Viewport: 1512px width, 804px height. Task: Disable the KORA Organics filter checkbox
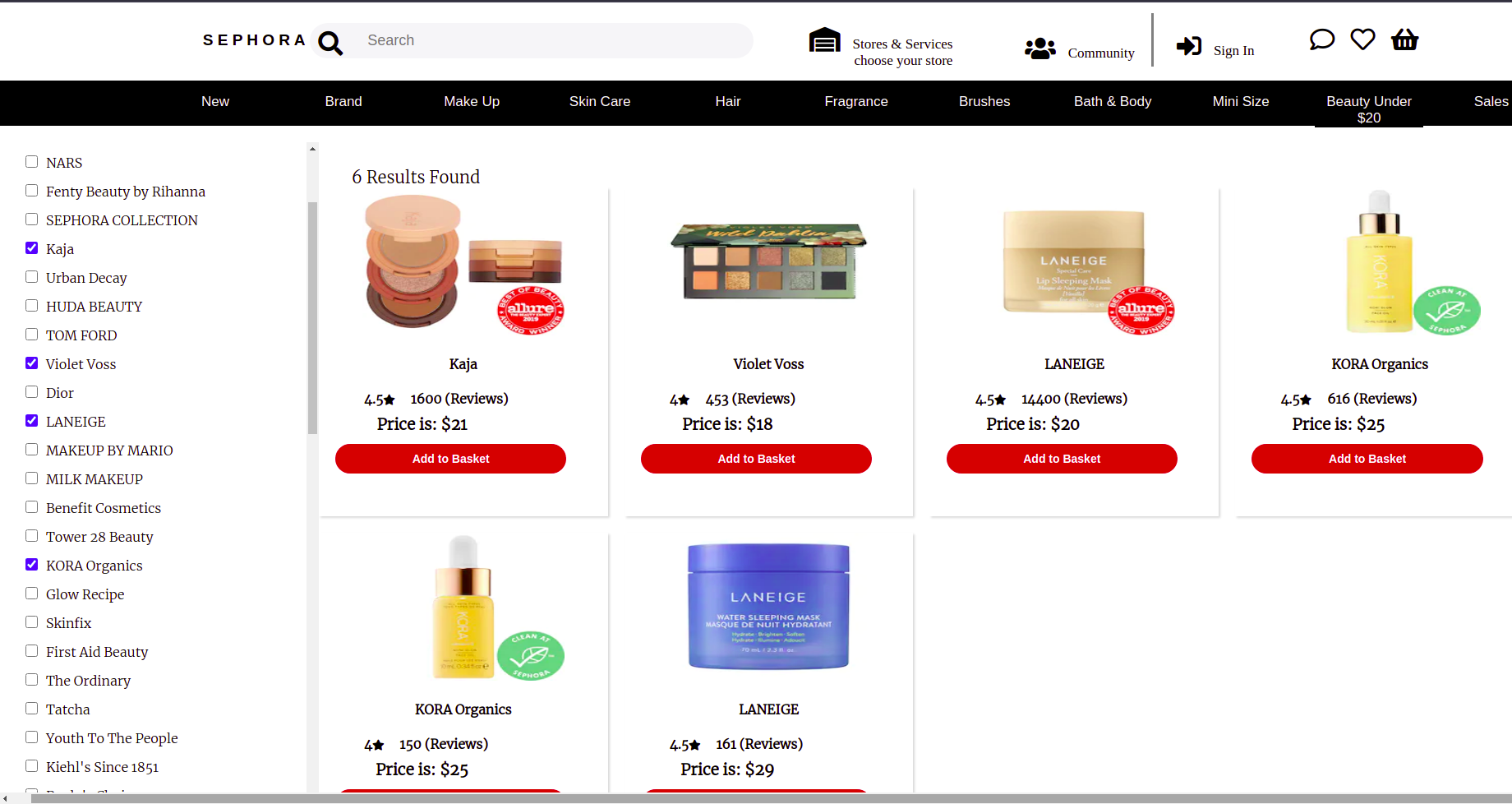point(32,565)
